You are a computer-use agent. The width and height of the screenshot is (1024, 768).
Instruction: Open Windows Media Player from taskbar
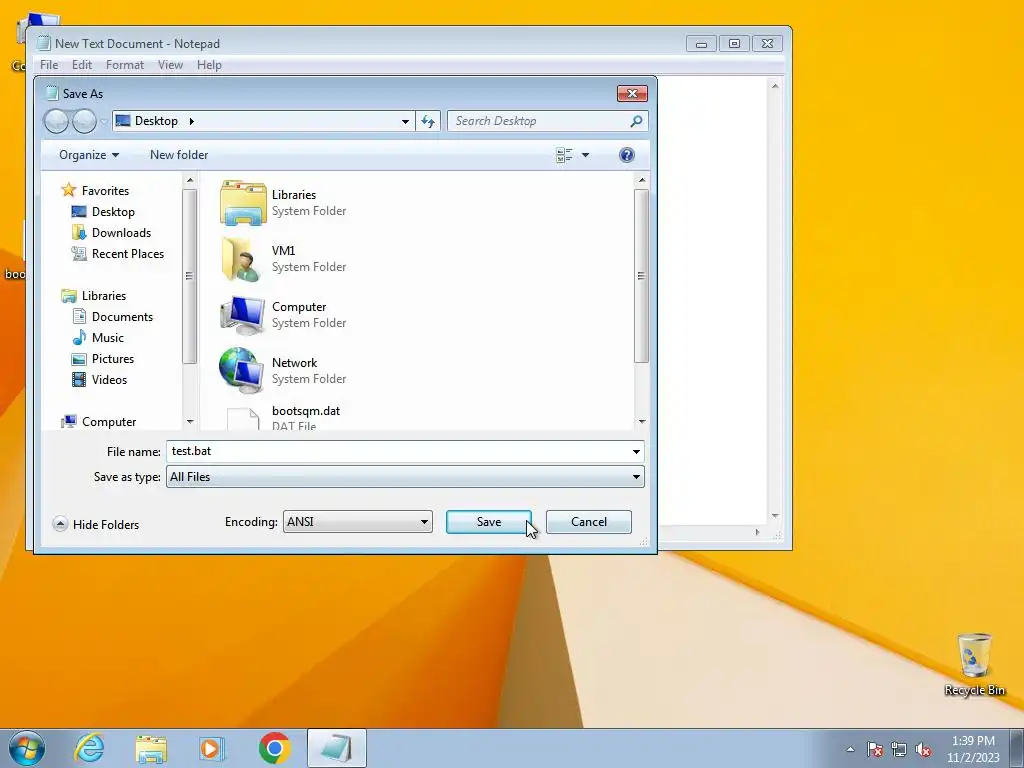click(x=212, y=748)
